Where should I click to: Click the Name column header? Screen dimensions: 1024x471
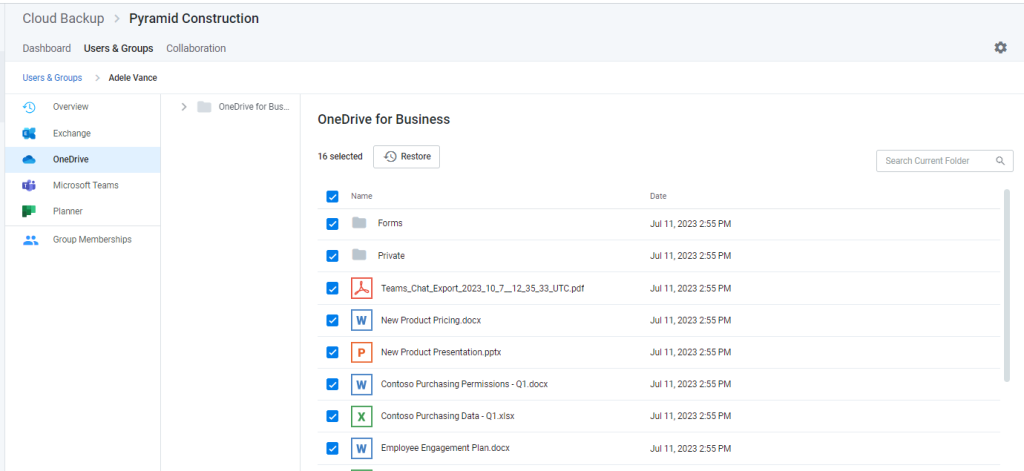362,196
